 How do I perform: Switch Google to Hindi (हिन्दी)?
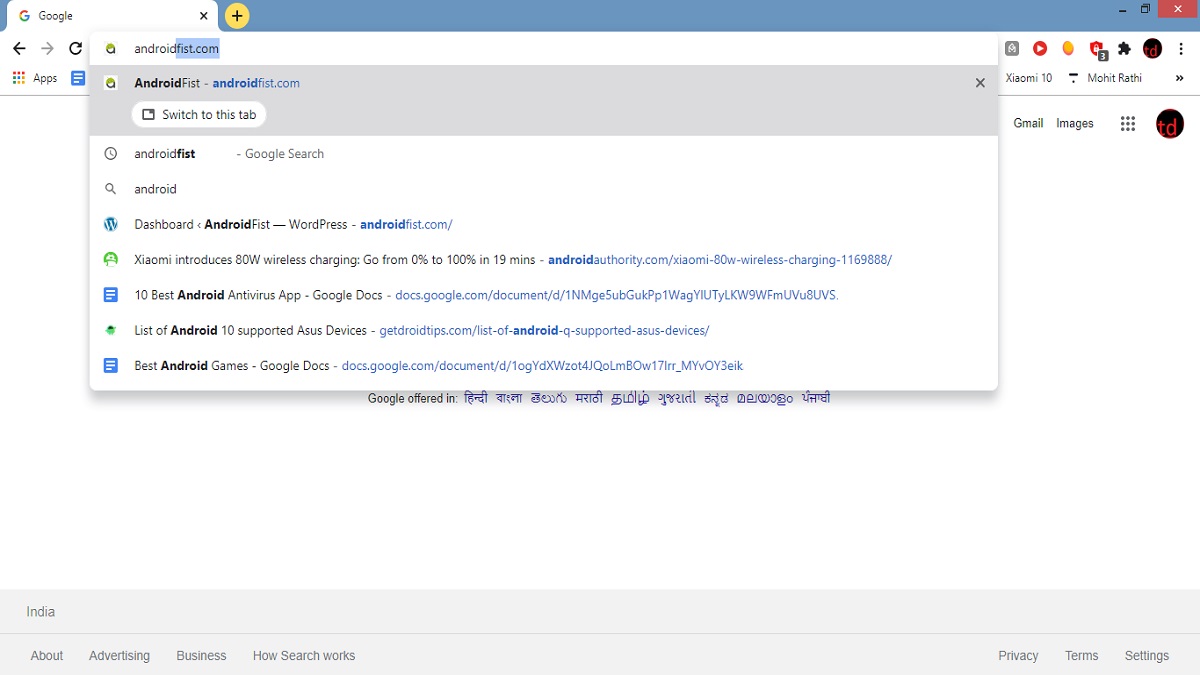click(476, 398)
